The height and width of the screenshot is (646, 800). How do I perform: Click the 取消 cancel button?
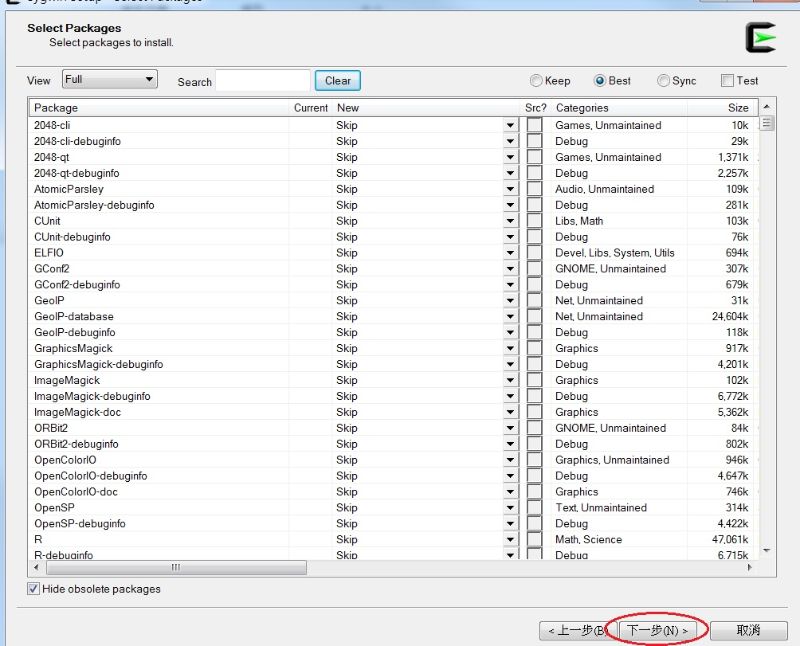748,631
